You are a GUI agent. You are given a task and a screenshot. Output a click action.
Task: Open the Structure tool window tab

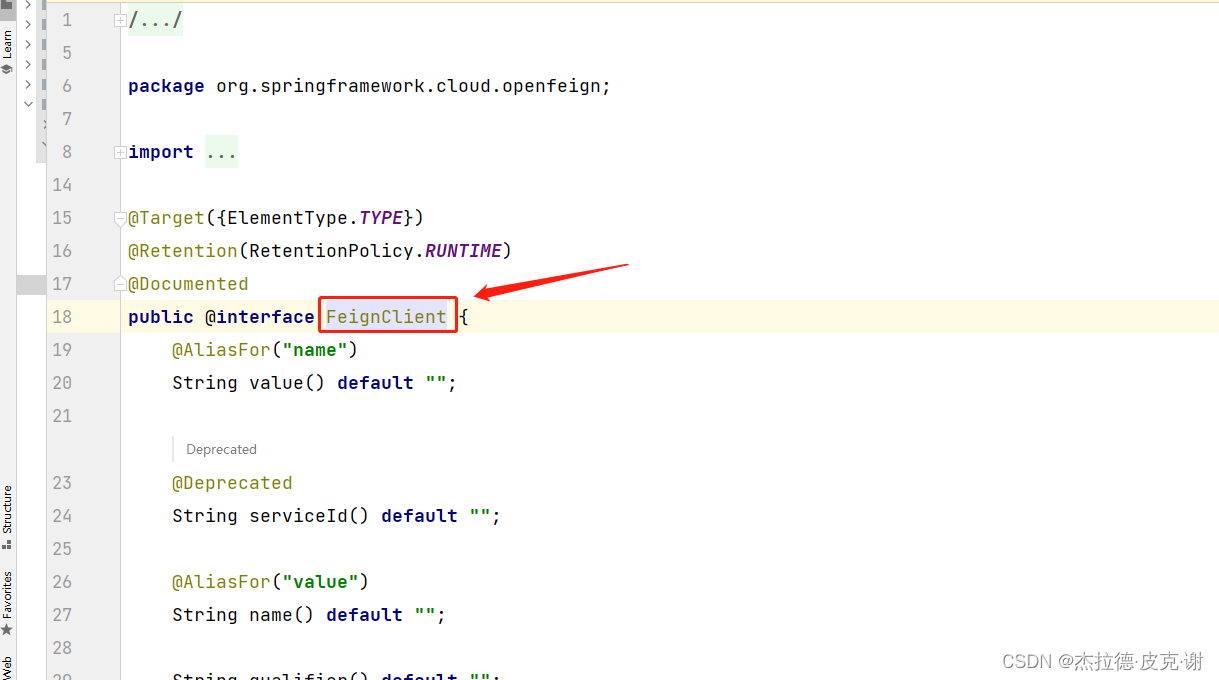pyautogui.click(x=7, y=510)
